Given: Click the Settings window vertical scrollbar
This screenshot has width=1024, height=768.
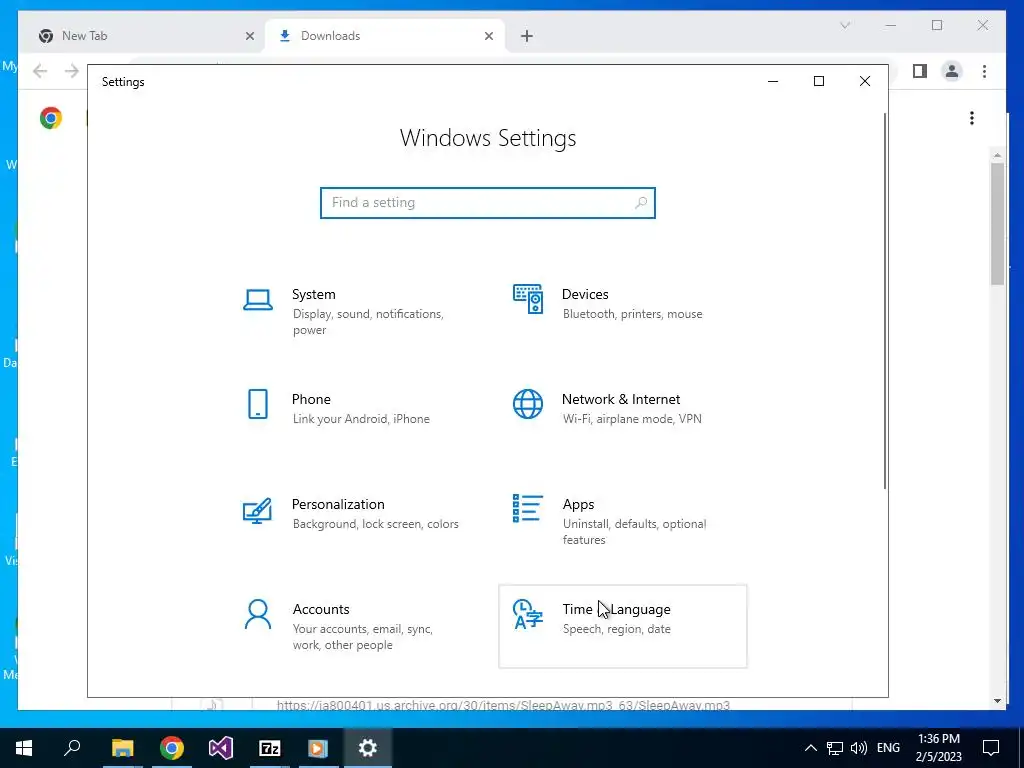Looking at the screenshot, I should click(885, 300).
